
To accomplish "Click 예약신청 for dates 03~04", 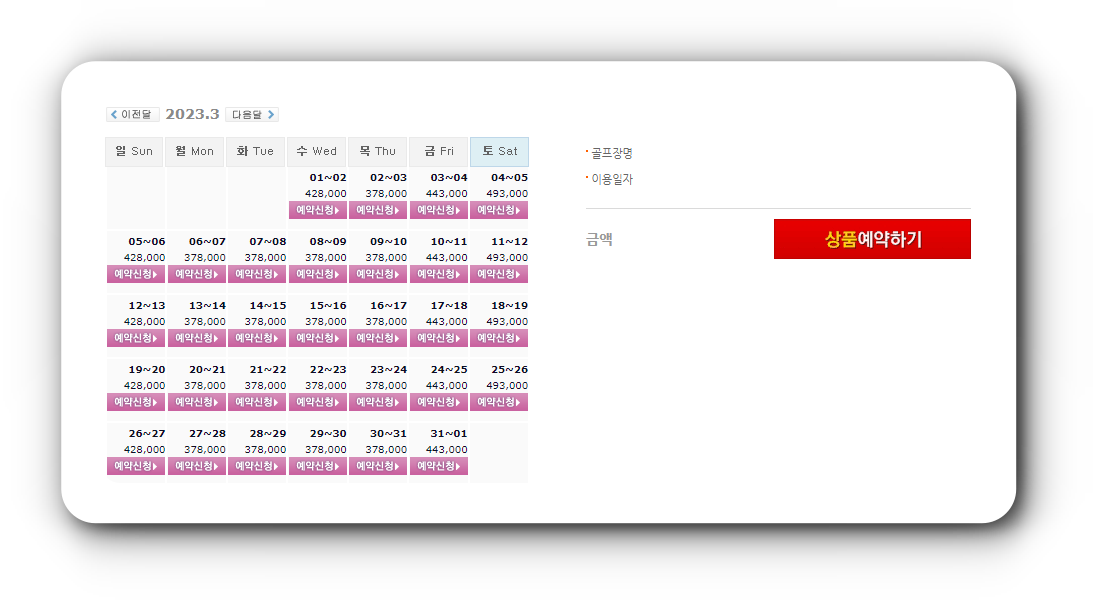I will [x=438, y=210].
